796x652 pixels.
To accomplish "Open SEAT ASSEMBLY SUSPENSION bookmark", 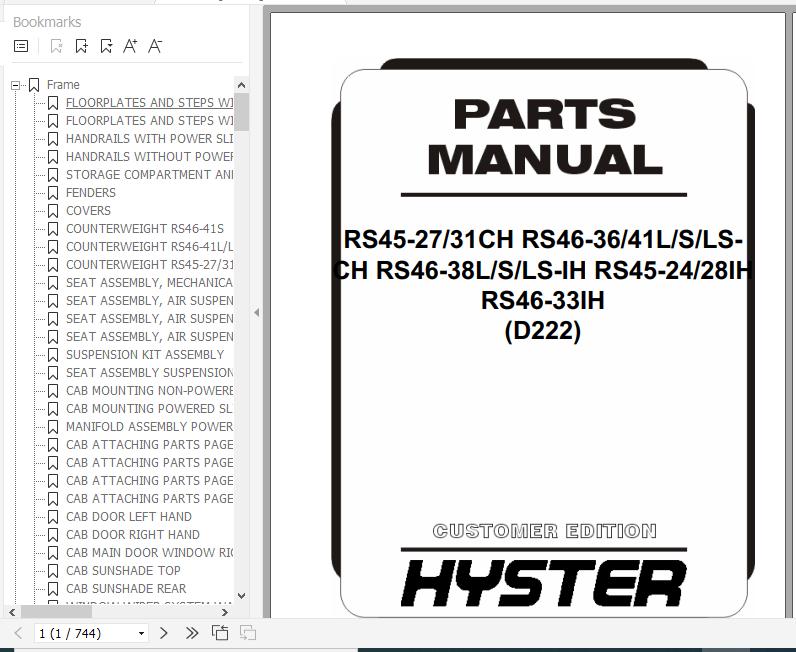I will tap(149, 373).
